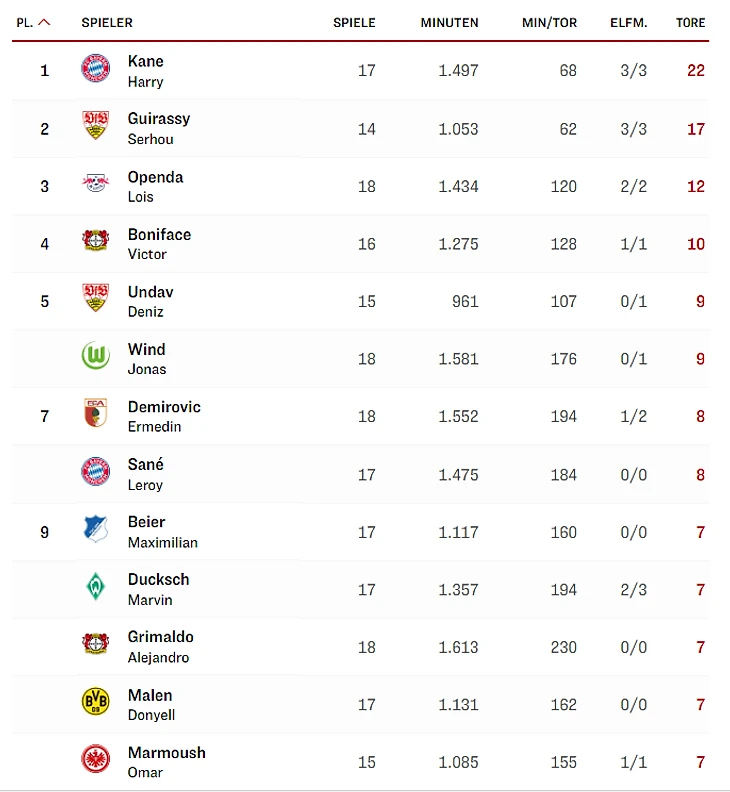Toggle sort order with the PL. arrow

[x=44, y=22]
